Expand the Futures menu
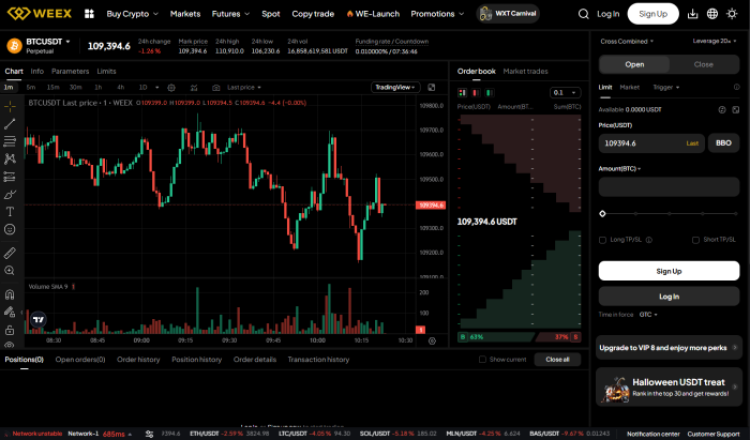Viewport: 750px width, 440px height. [x=231, y=14]
